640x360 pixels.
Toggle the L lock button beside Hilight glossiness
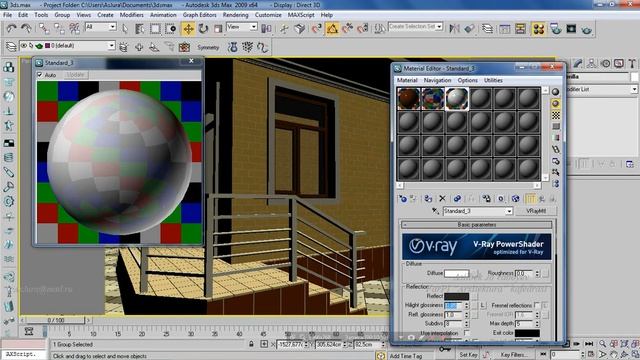(x=483, y=305)
